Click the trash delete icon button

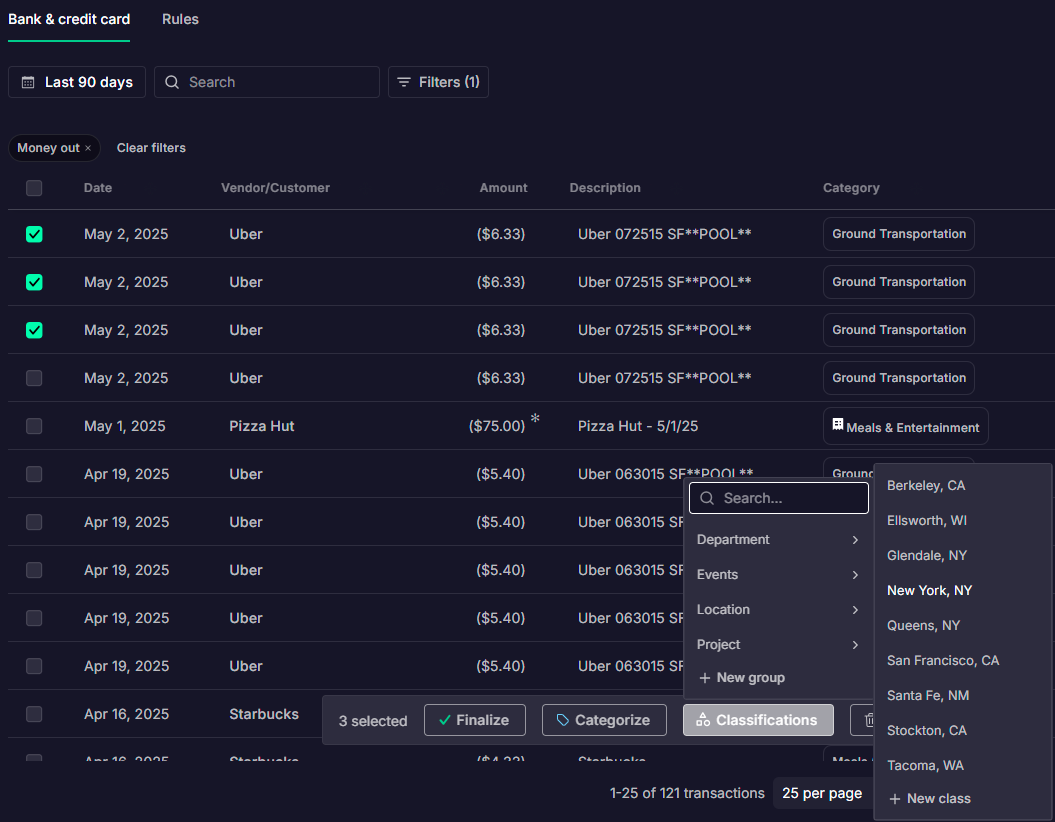864,720
